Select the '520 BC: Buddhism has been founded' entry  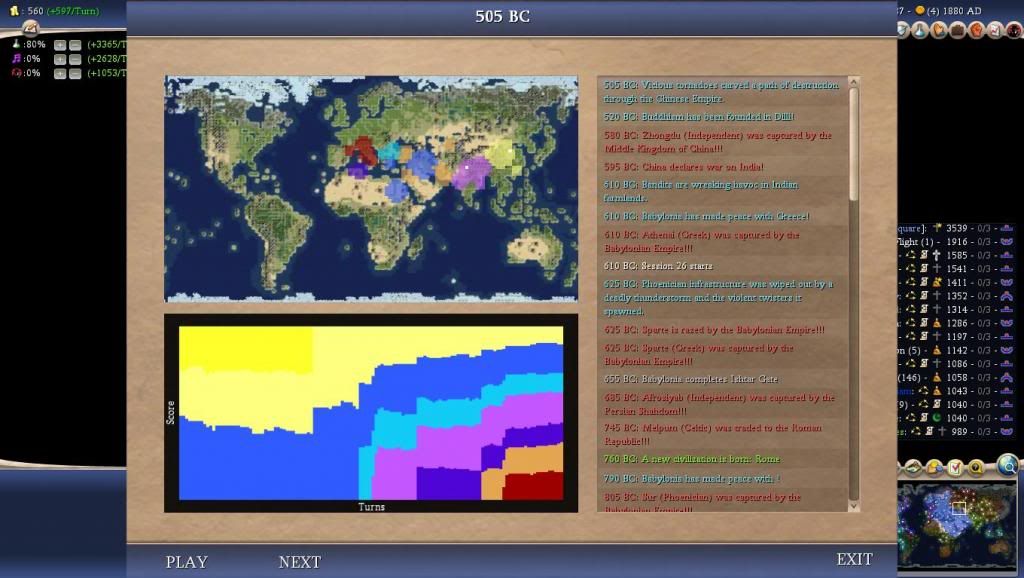pos(722,117)
